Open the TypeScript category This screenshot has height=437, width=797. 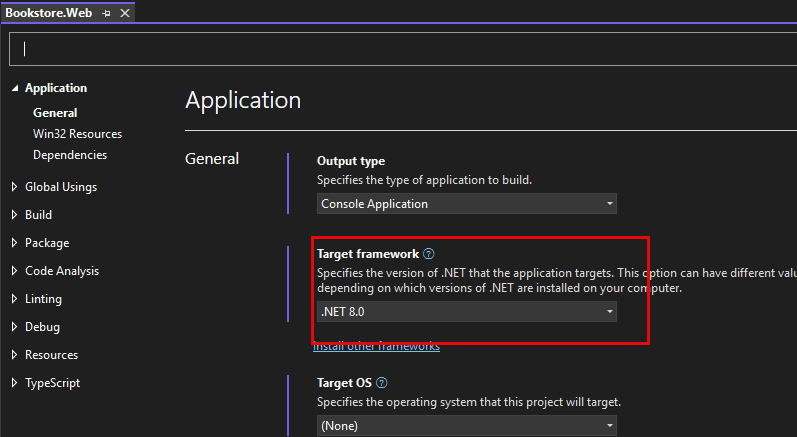[x=52, y=383]
